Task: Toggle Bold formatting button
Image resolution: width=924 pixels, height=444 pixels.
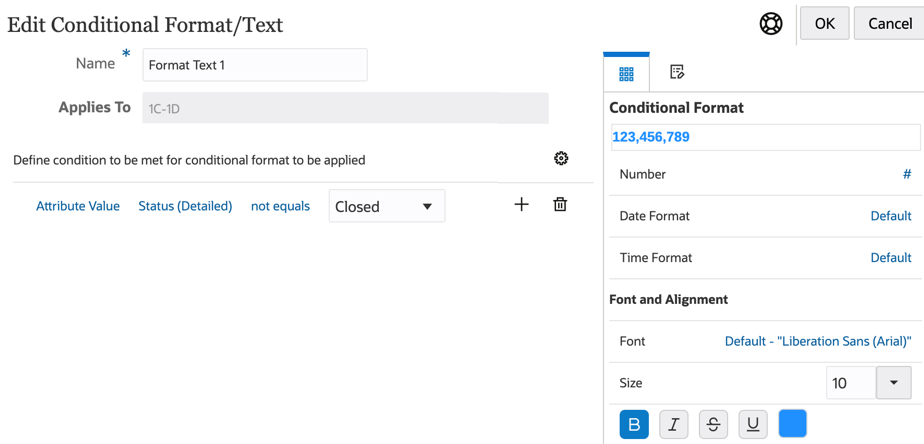Action: [634, 424]
